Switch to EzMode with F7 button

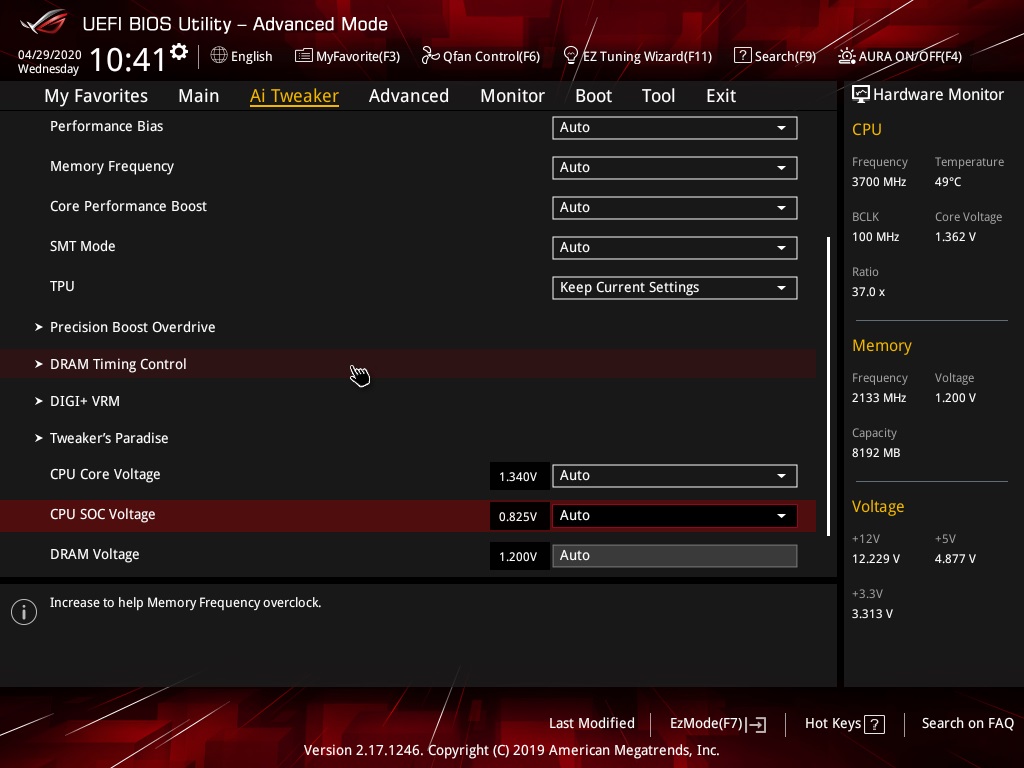[717, 723]
